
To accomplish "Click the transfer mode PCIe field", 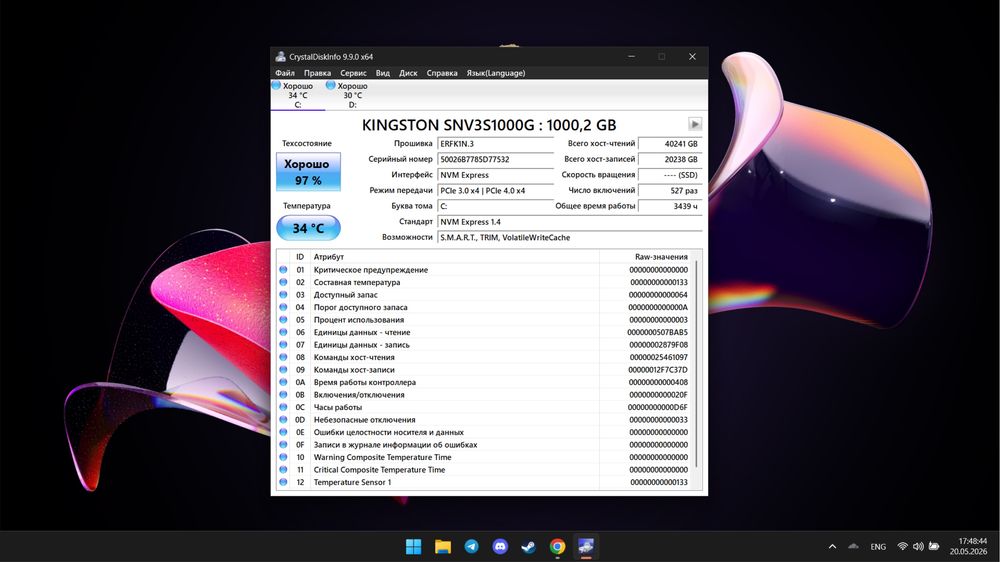I will (x=496, y=191).
